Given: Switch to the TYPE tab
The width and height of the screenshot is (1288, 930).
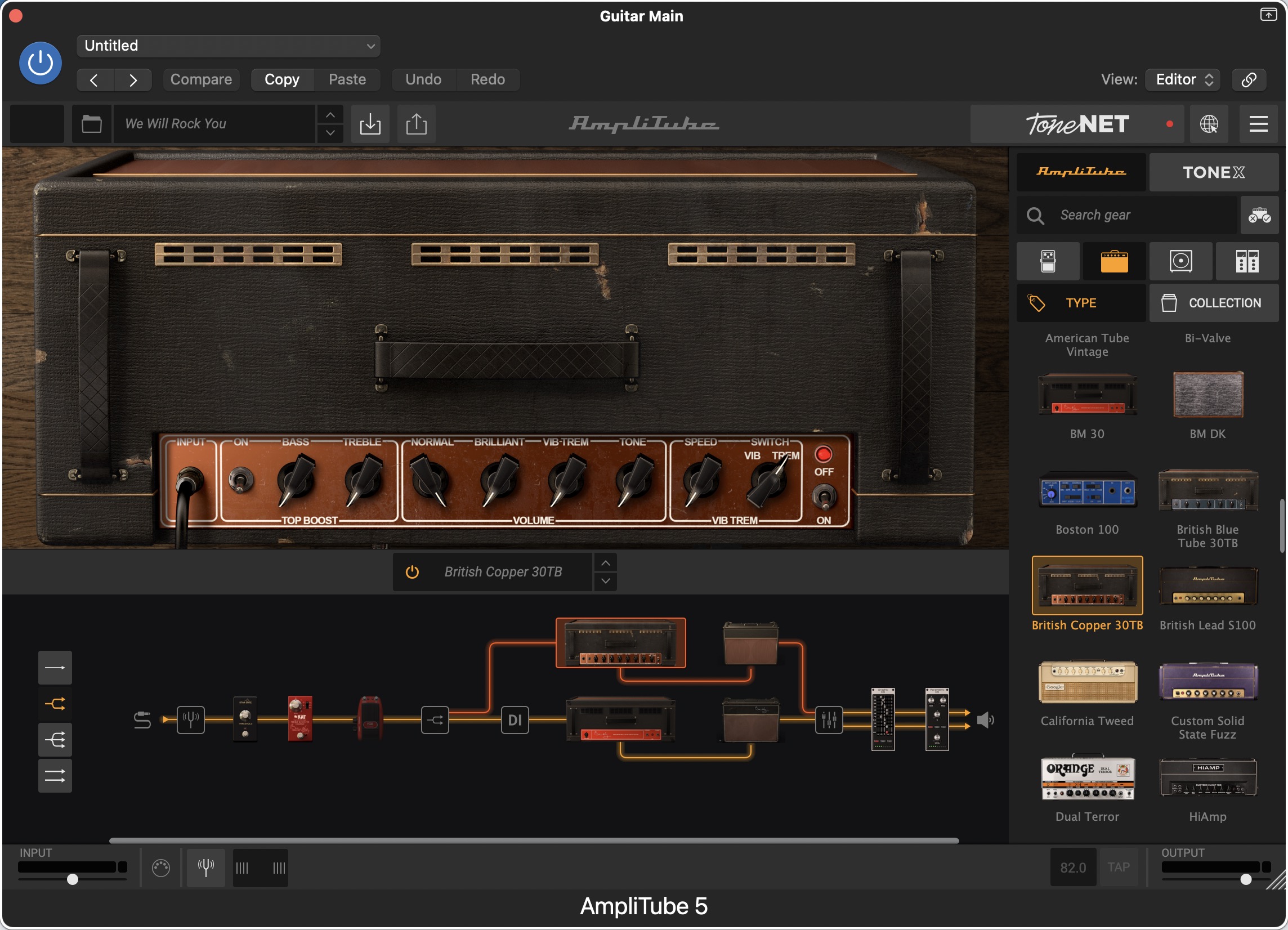Looking at the screenshot, I should [1081, 303].
